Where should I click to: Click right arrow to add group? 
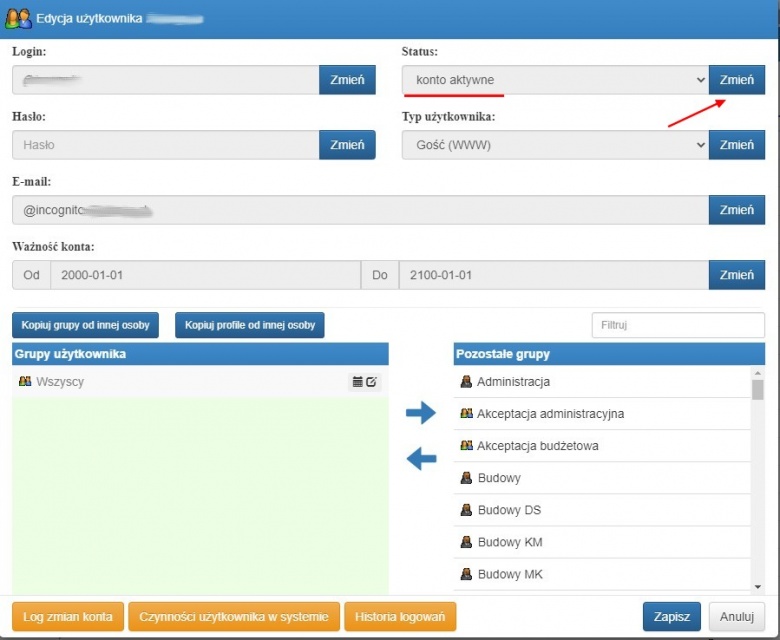pyautogui.click(x=421, y=412)
